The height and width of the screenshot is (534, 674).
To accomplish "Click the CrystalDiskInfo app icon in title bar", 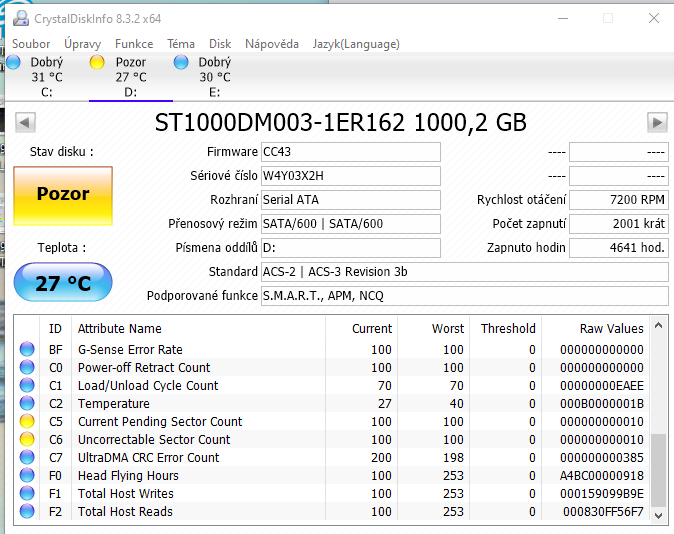I will (19, 18).
